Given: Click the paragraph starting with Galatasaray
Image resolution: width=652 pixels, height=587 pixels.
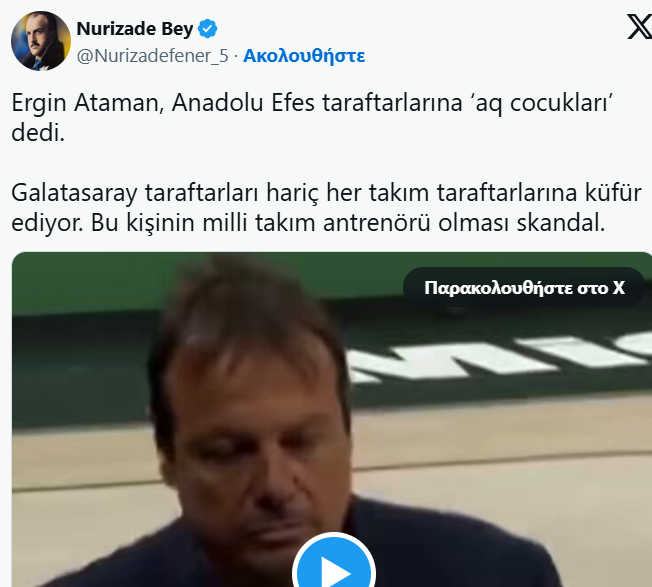Looking at the screenshot, I should coord(326,208).
